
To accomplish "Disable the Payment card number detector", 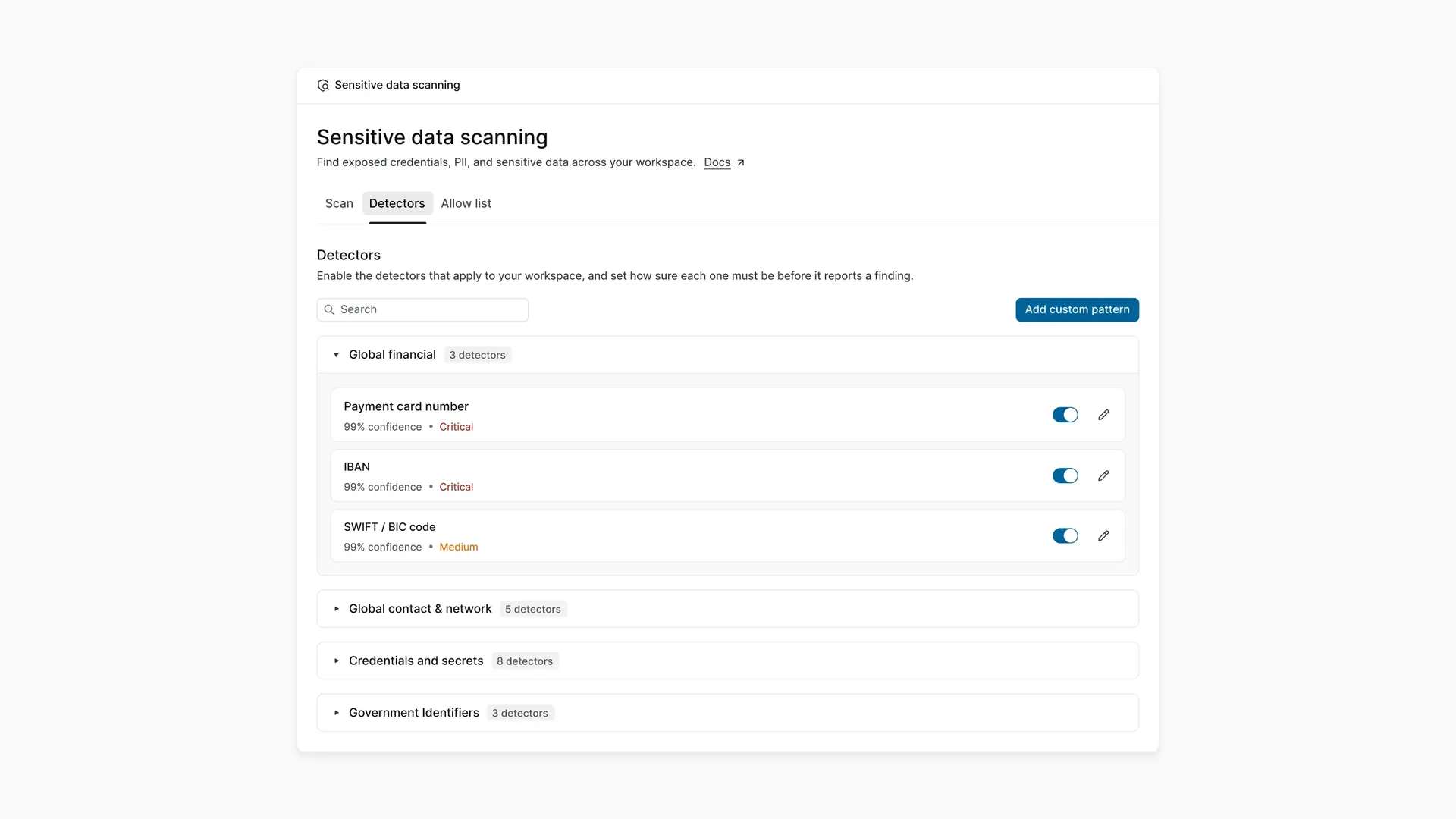I will pyautogui.click(x=1065, y=415).
